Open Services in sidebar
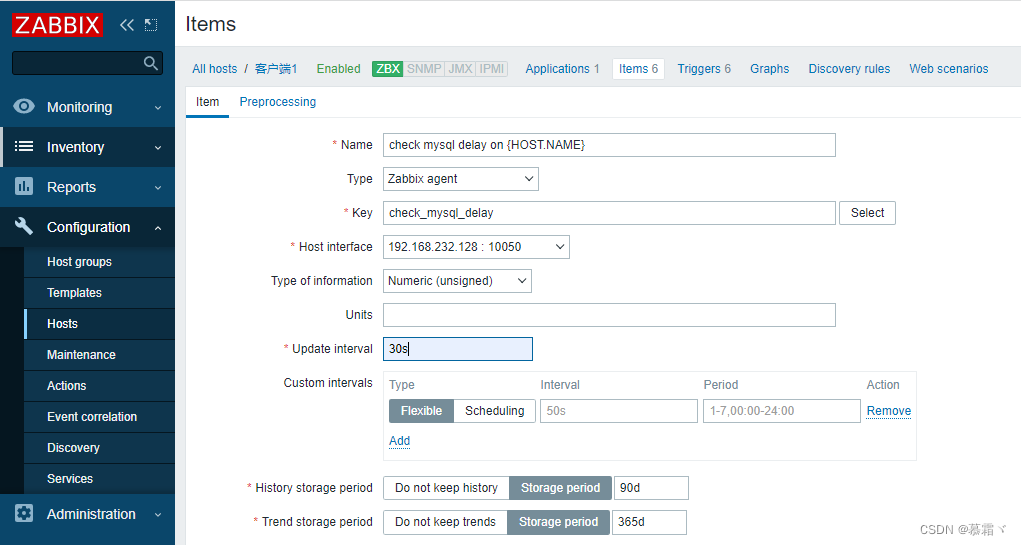This screenshot has width=1021, height=545. pos(70,479)
